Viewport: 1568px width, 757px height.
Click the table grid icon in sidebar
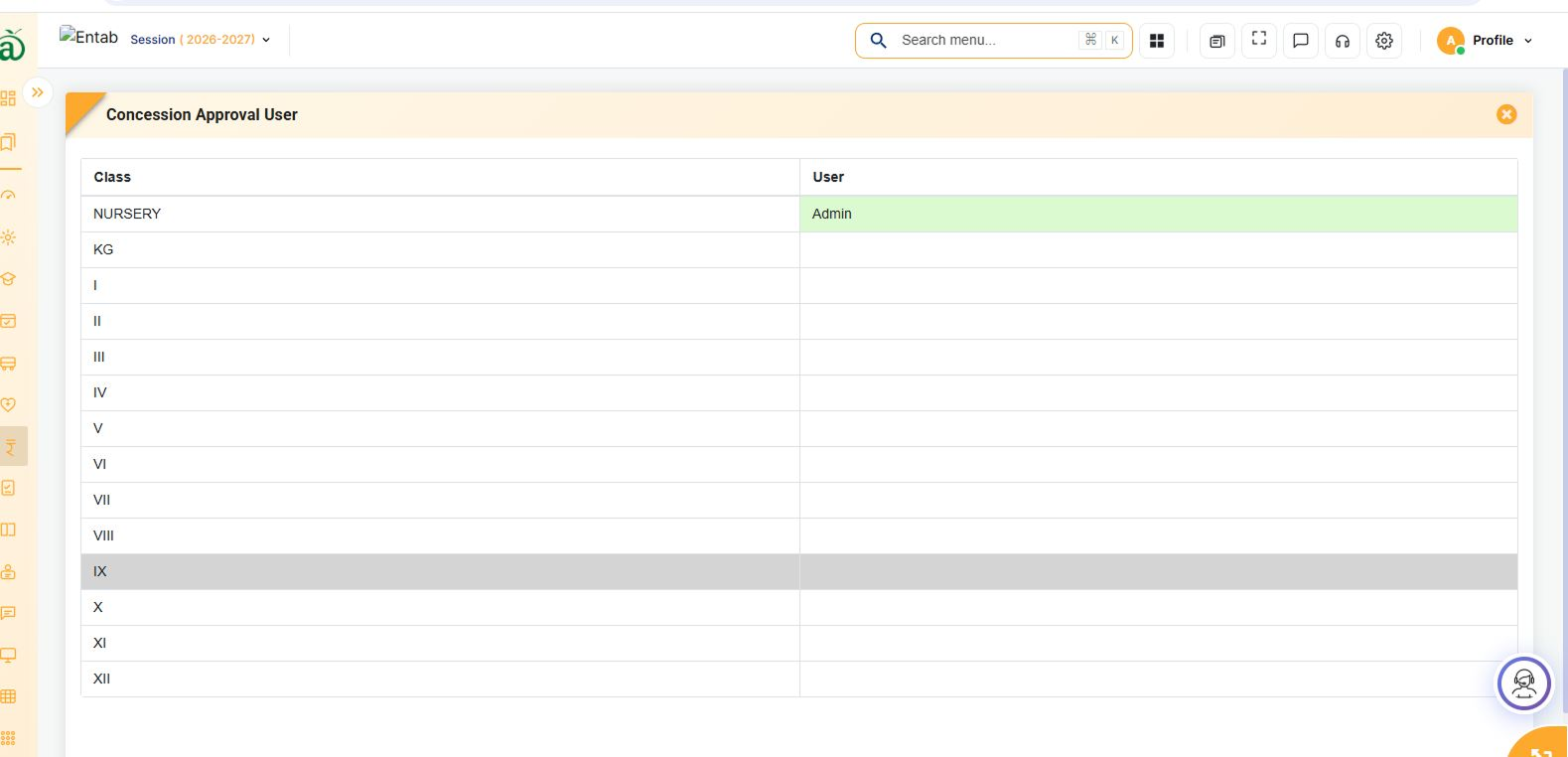pos(9,696)
